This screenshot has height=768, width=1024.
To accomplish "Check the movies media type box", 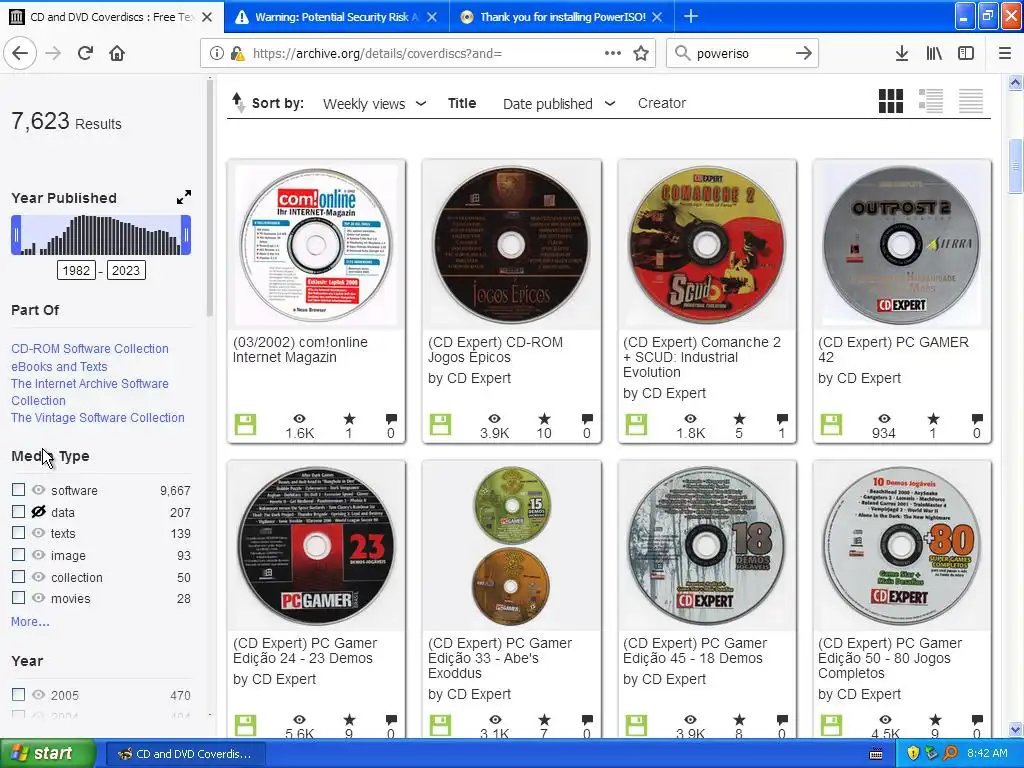I will click(x=18, y=598).
